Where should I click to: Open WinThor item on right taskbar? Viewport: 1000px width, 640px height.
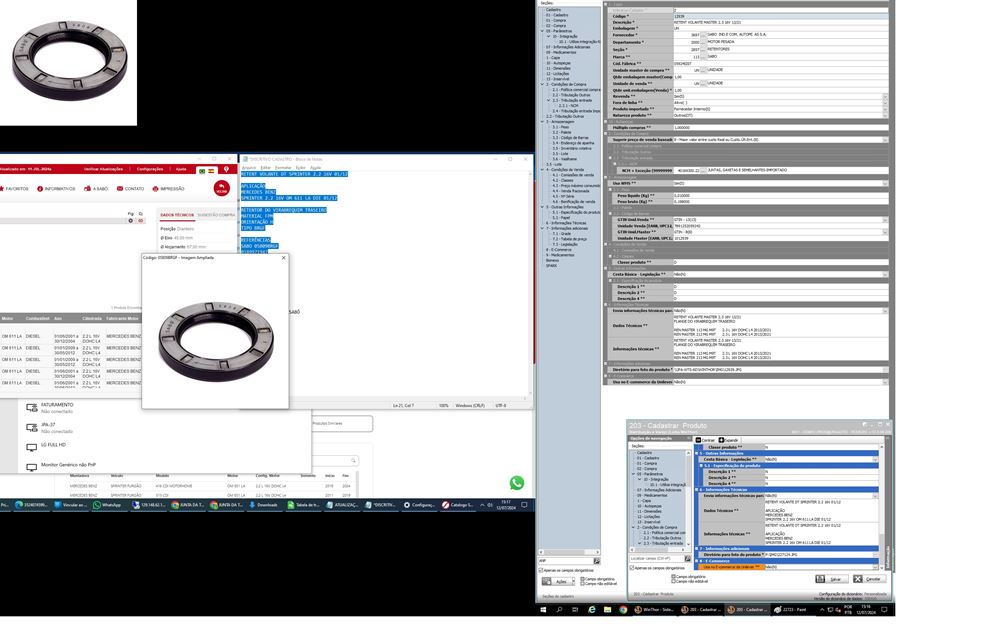point(654,610)
